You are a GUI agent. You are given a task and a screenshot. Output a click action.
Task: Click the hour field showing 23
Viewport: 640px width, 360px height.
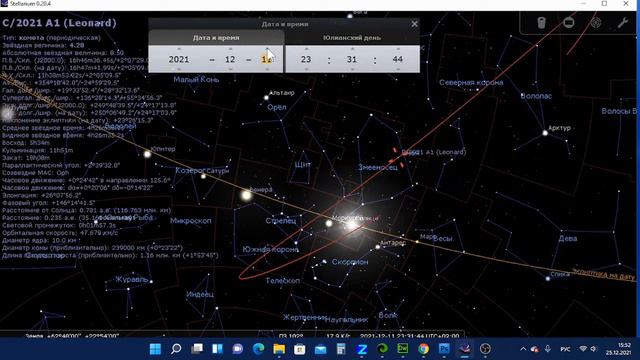306,60
